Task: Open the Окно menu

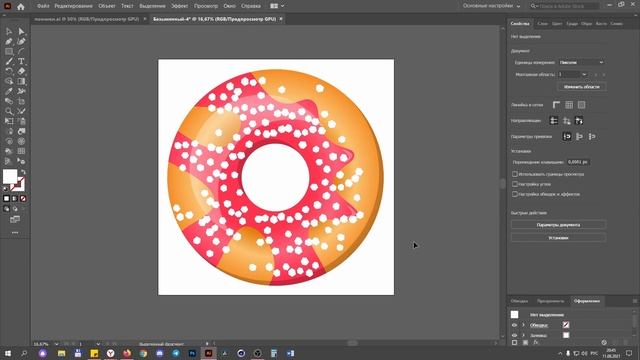Action: click(x=229, y=6)
